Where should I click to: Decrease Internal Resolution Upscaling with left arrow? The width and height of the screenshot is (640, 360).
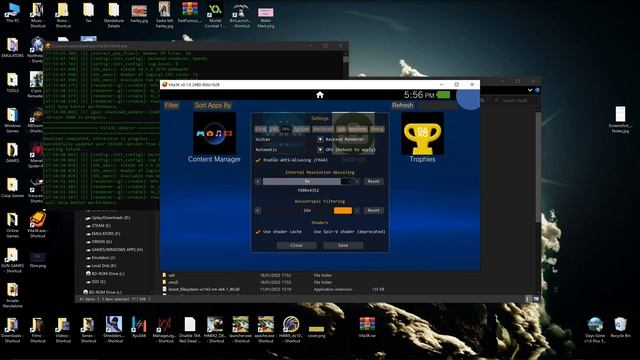tap(258, 181)
